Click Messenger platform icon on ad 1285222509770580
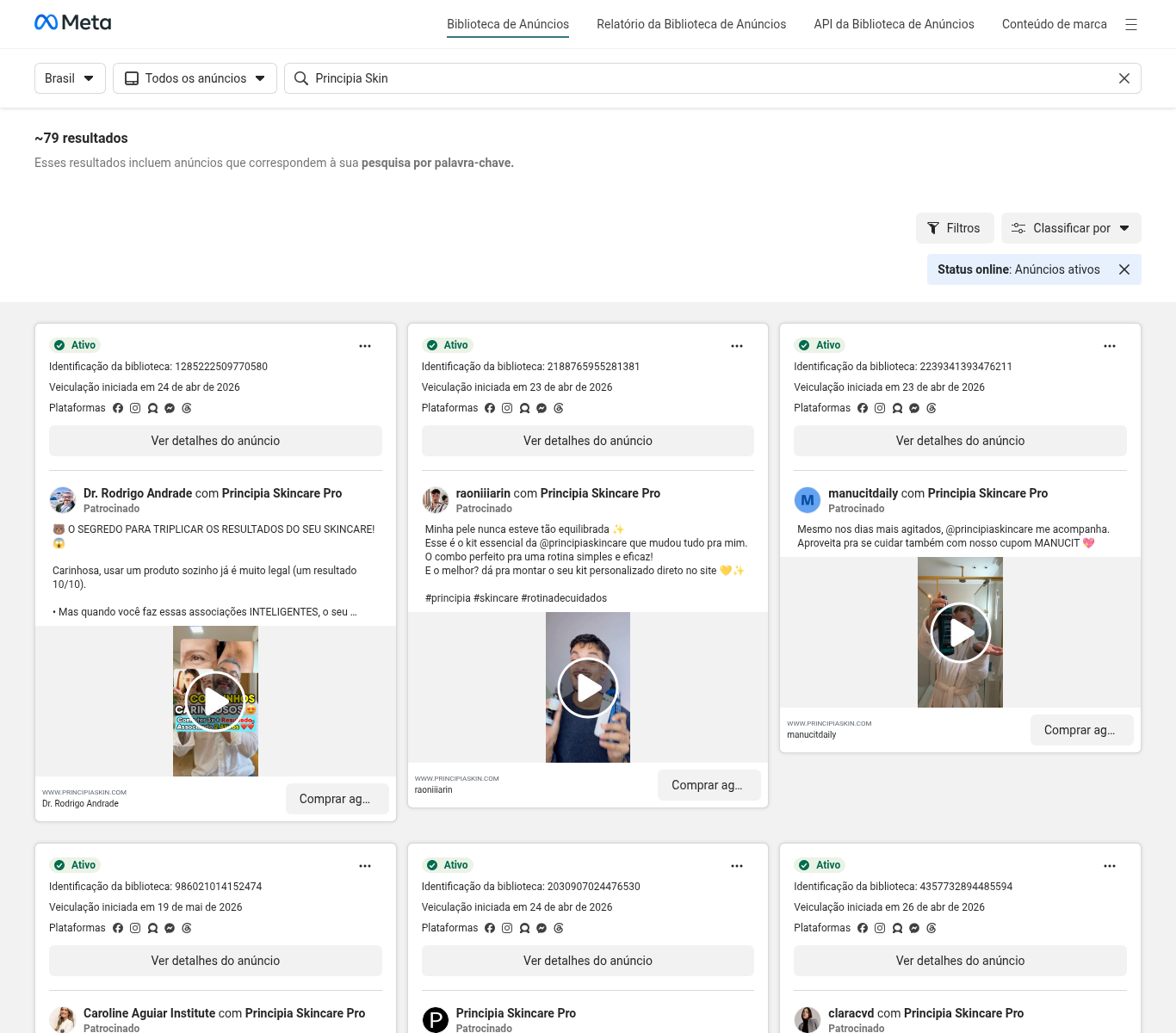Viewport: 1176px width, 1033px height. pyautogui.click(x=170, y=408)
